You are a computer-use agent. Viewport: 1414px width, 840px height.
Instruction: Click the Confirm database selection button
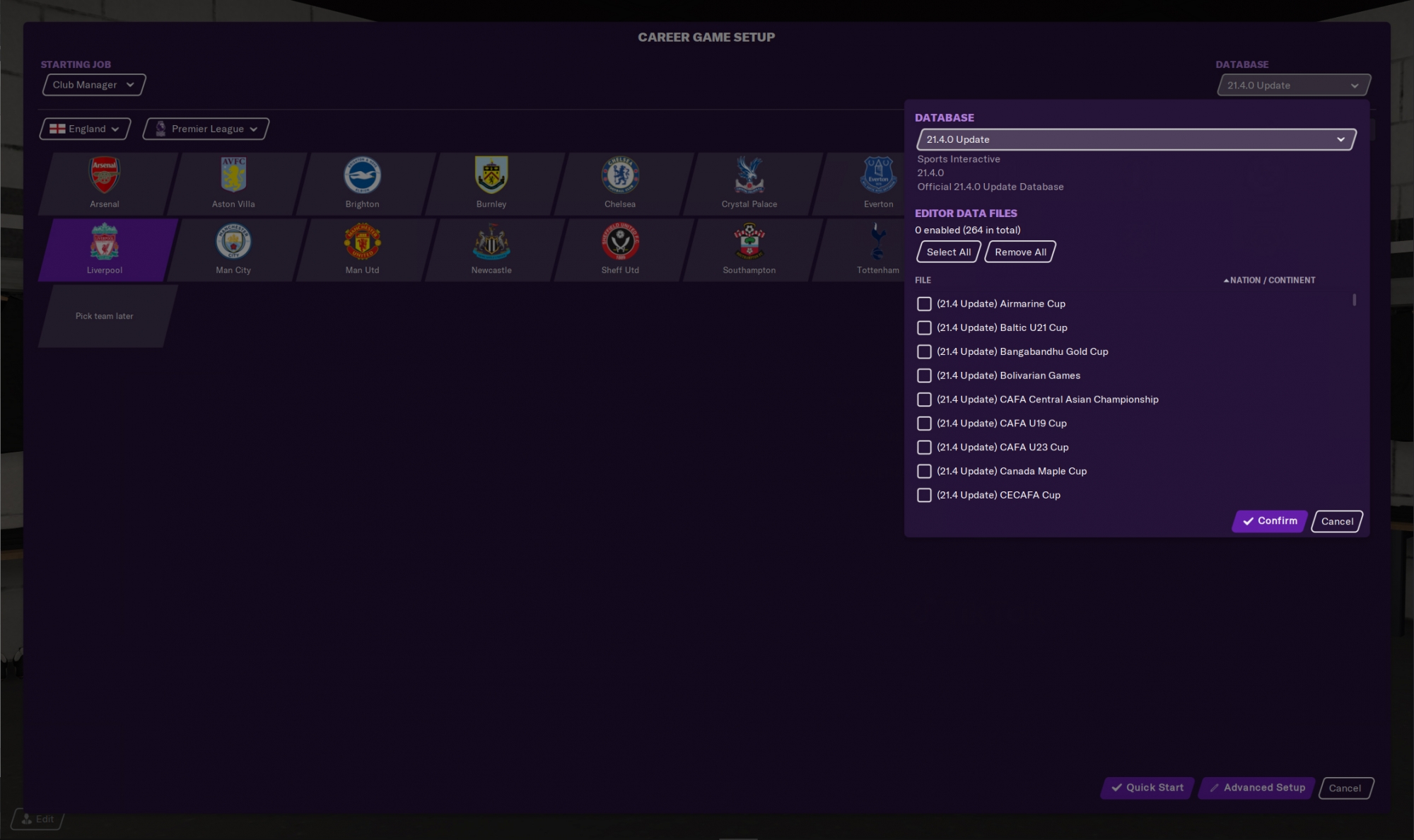coord(1270,520)
